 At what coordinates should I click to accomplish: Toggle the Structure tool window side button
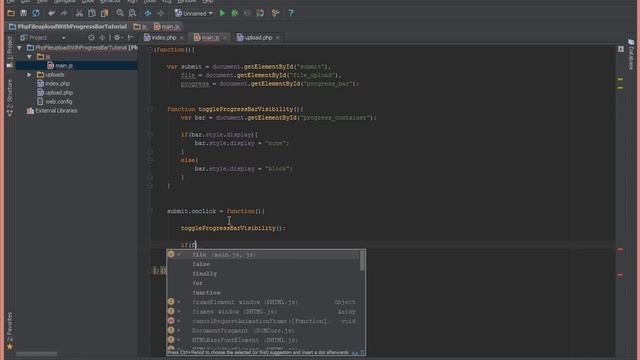click(x=10, y=98)
